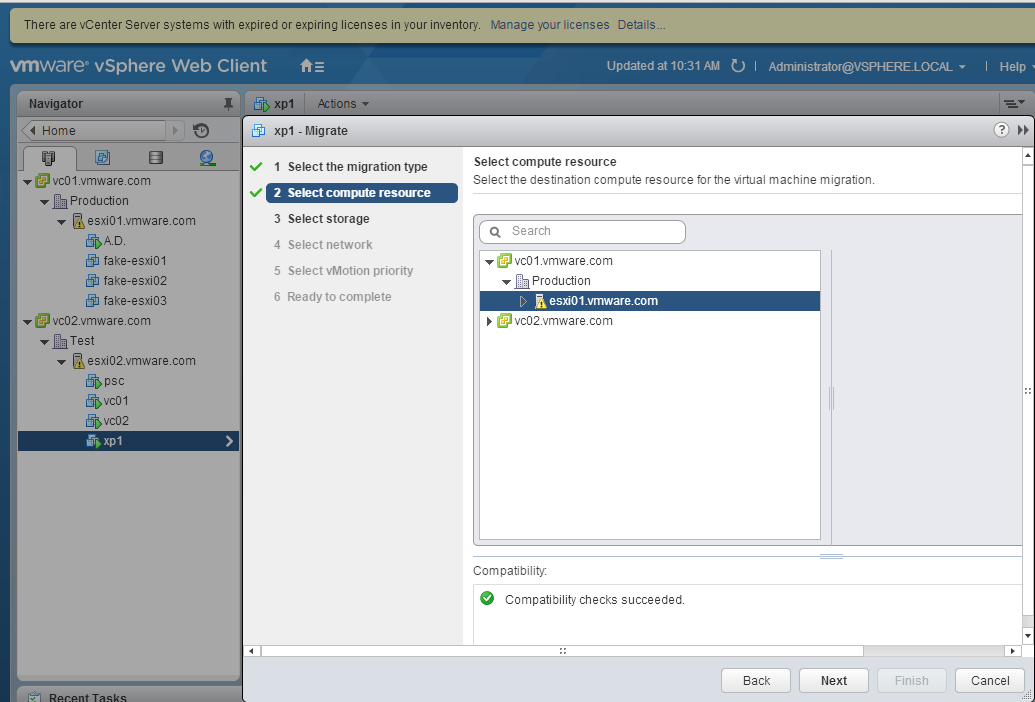Pin the Navigator panel
The width and height of the screenshot is (1035, 702).
pyautogui.click(x=228, y=104)
